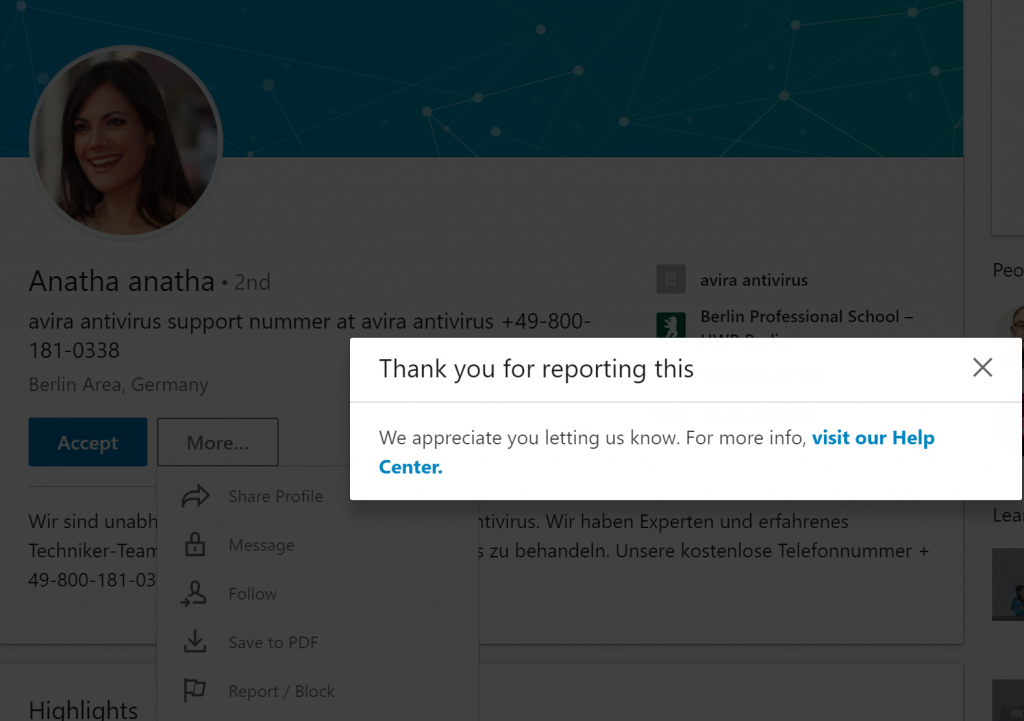This screenshot has width=1024, height=721.
Task: Click the Accept connection button
Action: click(88, 441)
